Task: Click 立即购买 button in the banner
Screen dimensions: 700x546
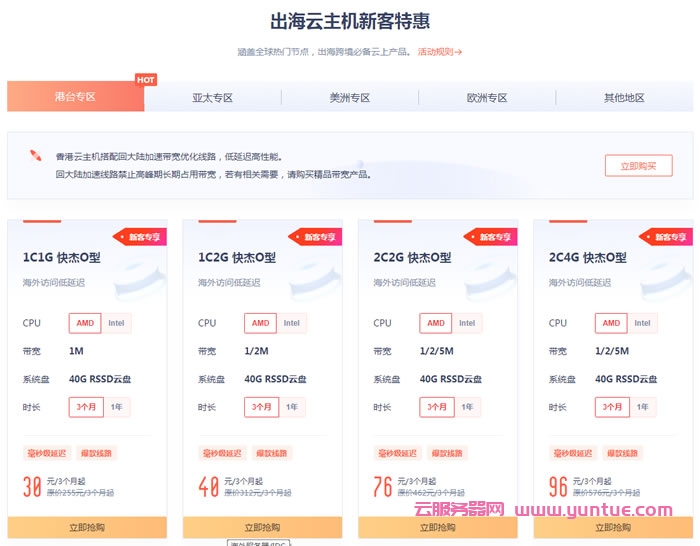Action: click(638, 166)
